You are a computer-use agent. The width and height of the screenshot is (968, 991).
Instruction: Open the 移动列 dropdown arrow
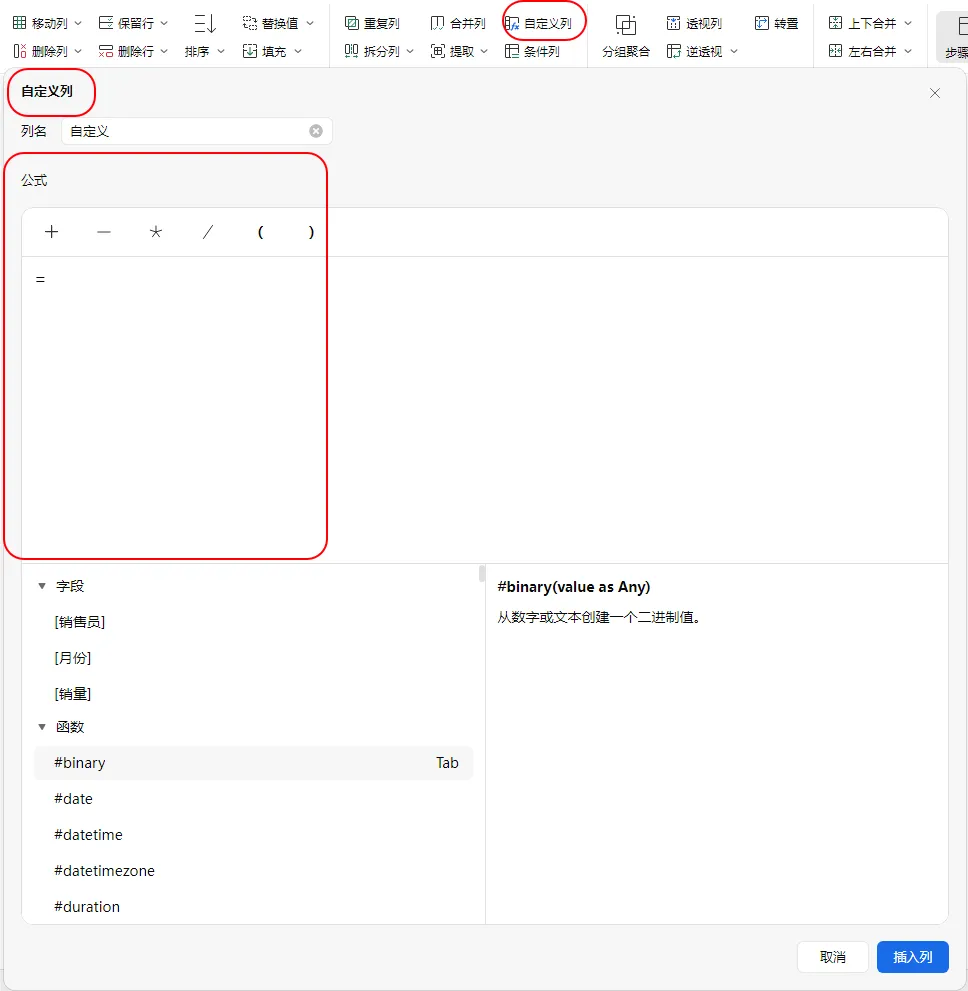tap(78, 23)
